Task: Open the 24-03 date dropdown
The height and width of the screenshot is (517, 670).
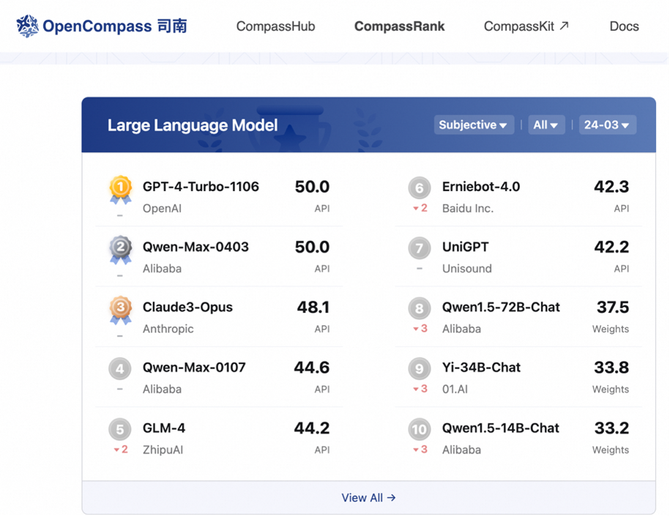Action: pos(607,125)
